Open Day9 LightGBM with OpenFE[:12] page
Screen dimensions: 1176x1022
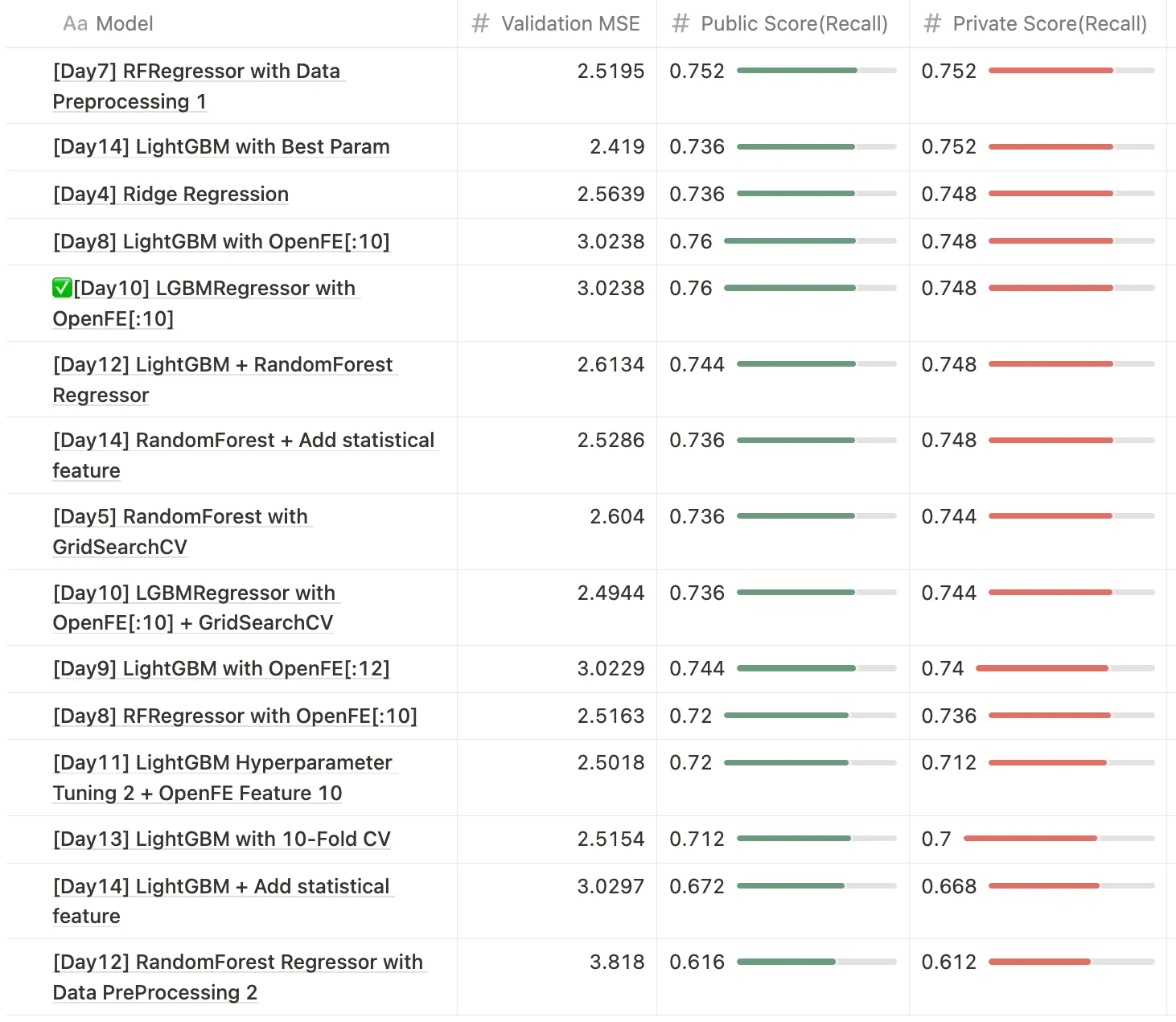tap(221, 669)
